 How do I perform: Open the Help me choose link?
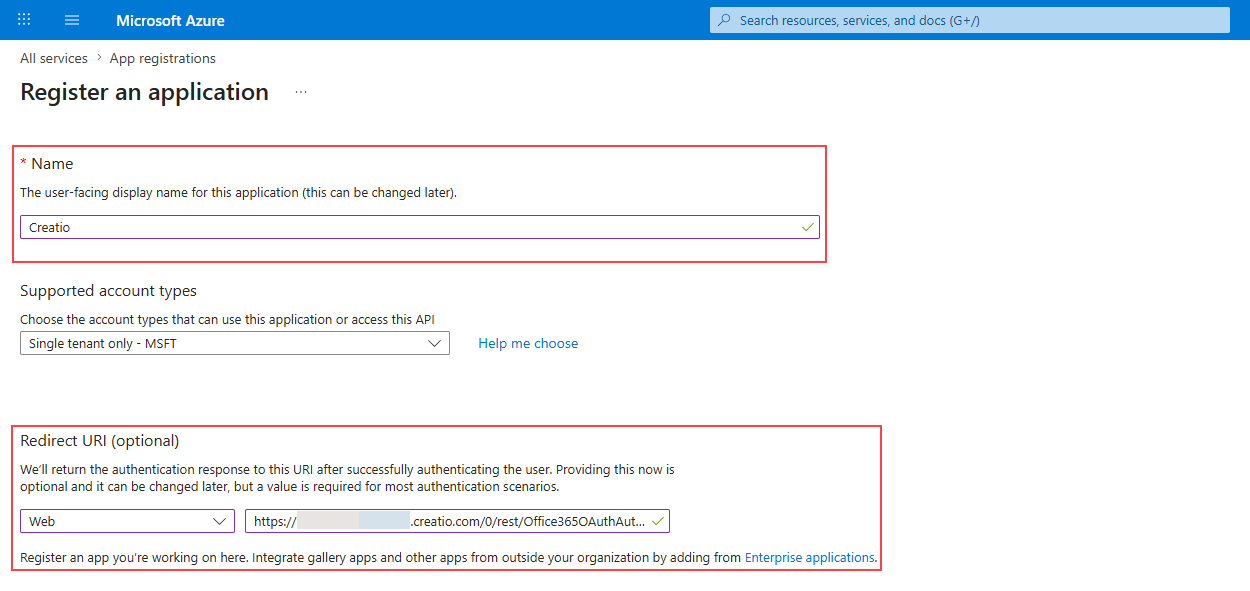[528, 343]
